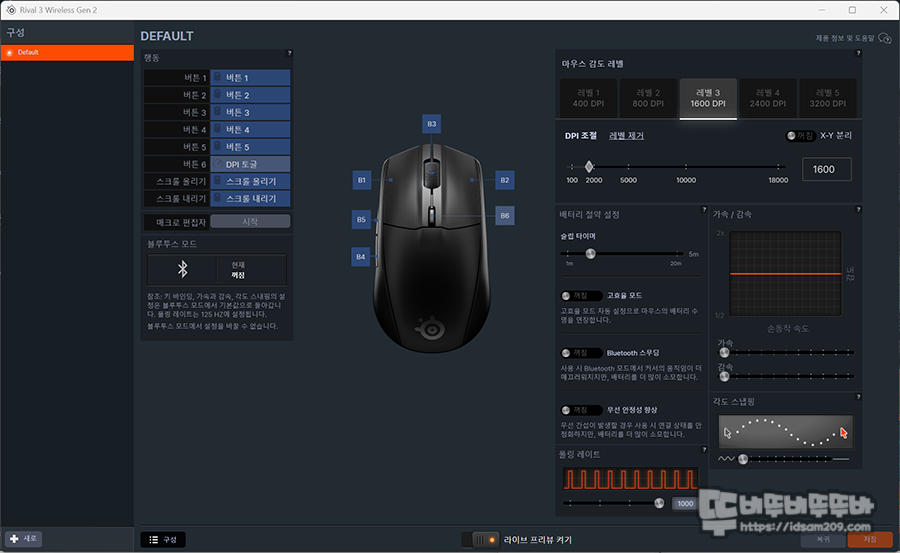Viewport: 900px width, 553px height.
Task: Open help for the 행동 actions panel
Action: click(289, 53)
